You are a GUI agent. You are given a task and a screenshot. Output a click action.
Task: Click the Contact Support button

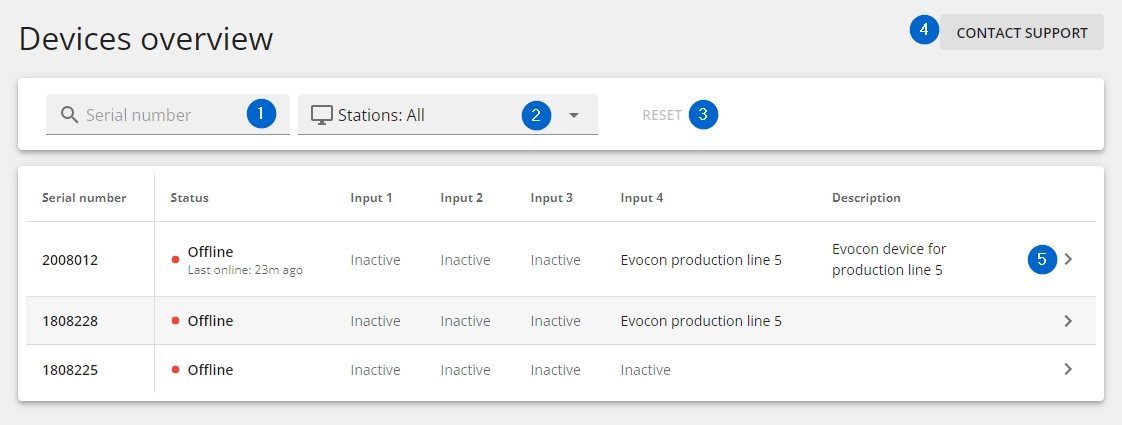[1022, 32]
